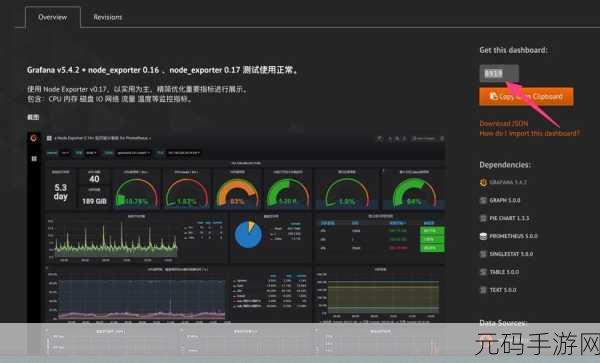Click the 'Get this dashboard:' heading

(513, 50)
